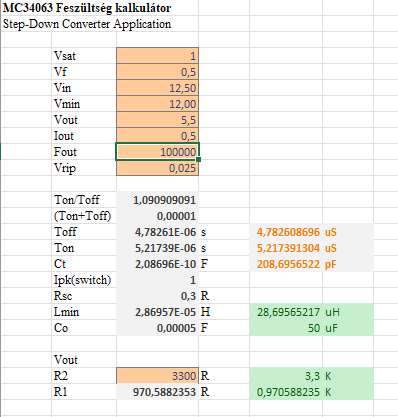
Task: Select the (Ton+Toff) label cell
Action: pos(84,216)
